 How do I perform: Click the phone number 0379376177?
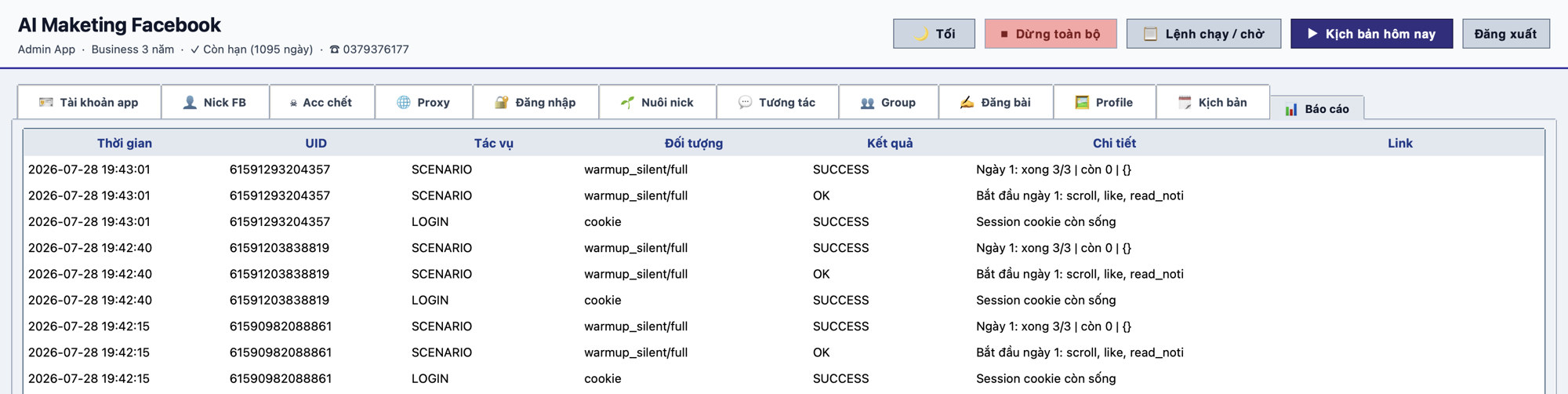pyautogui.click(x=376, y=49)
